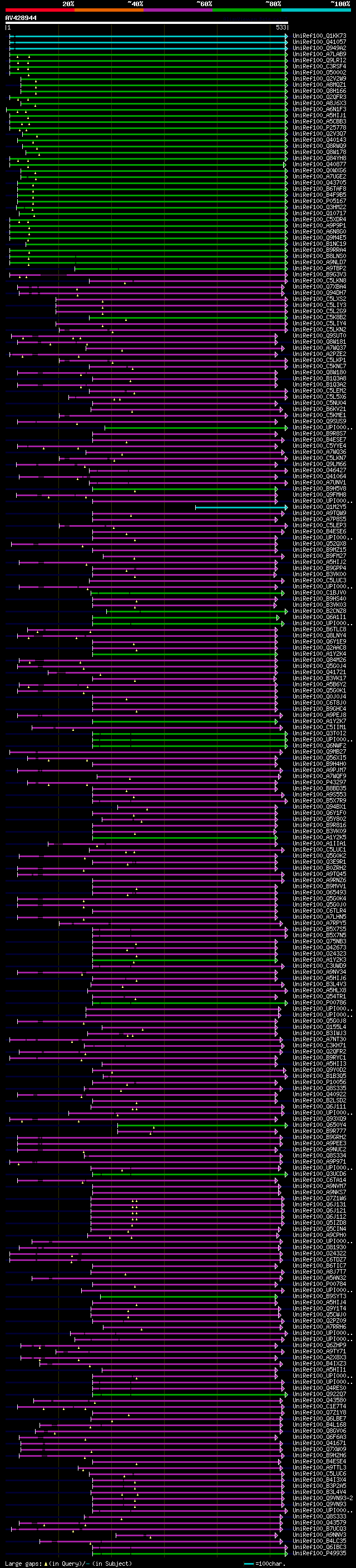Viewport: 356px width, 1568px height.
Task: Open hit UniRef100_Q1KK73
Action: point(319,37)
